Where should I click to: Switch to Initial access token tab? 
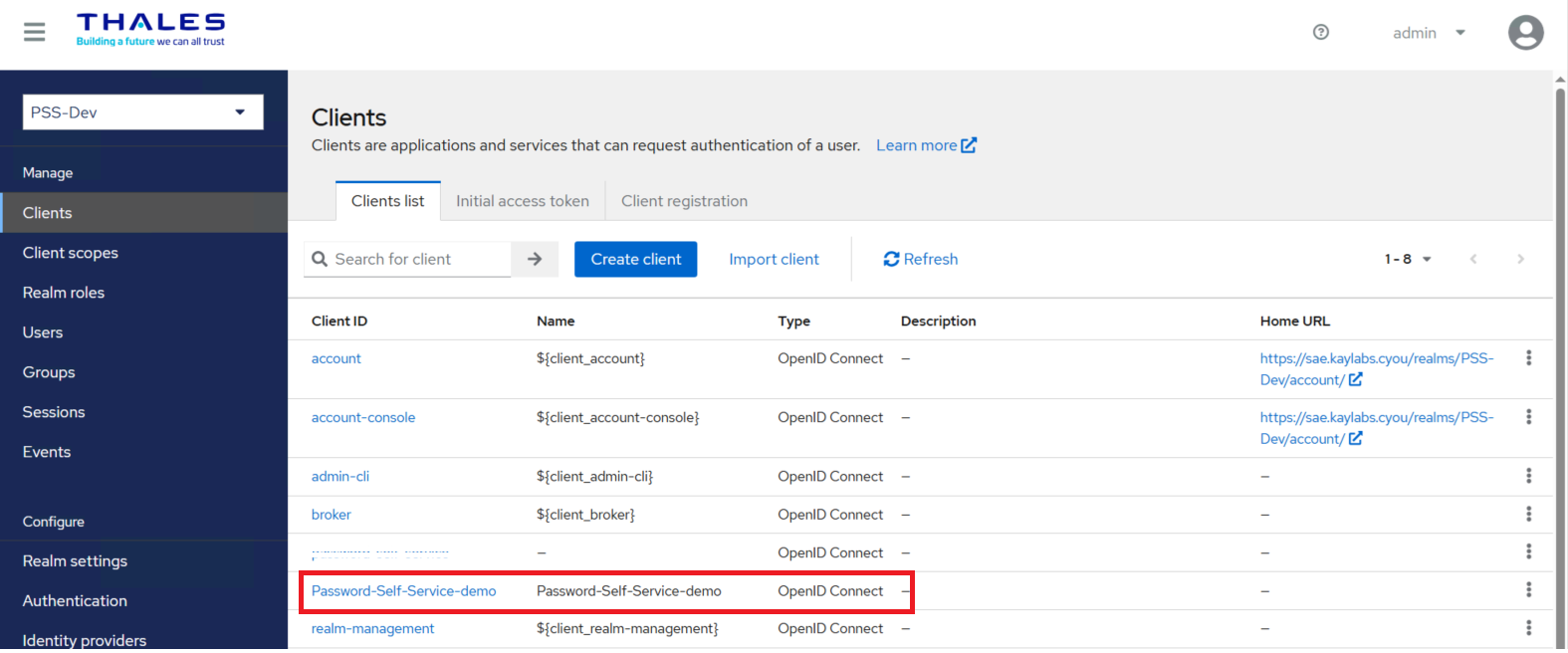pyautogui.click(x=522, y=201)
